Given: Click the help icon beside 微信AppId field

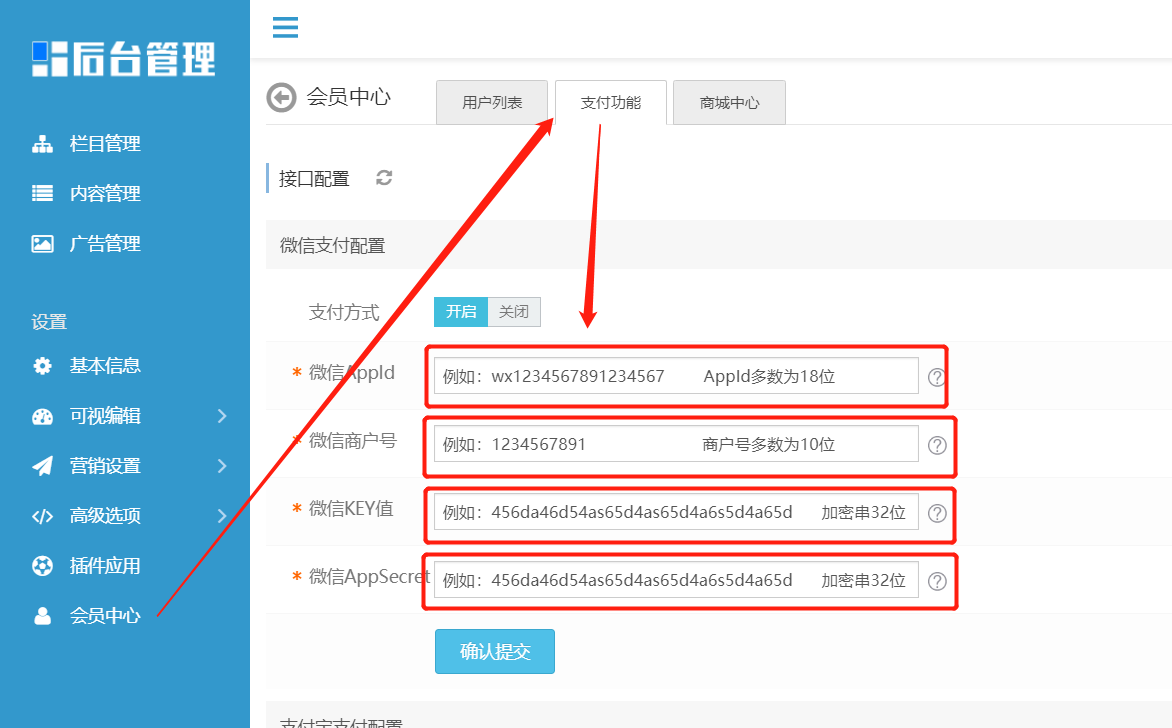Looking at the screenshot, I should click(x=937, y=376).
